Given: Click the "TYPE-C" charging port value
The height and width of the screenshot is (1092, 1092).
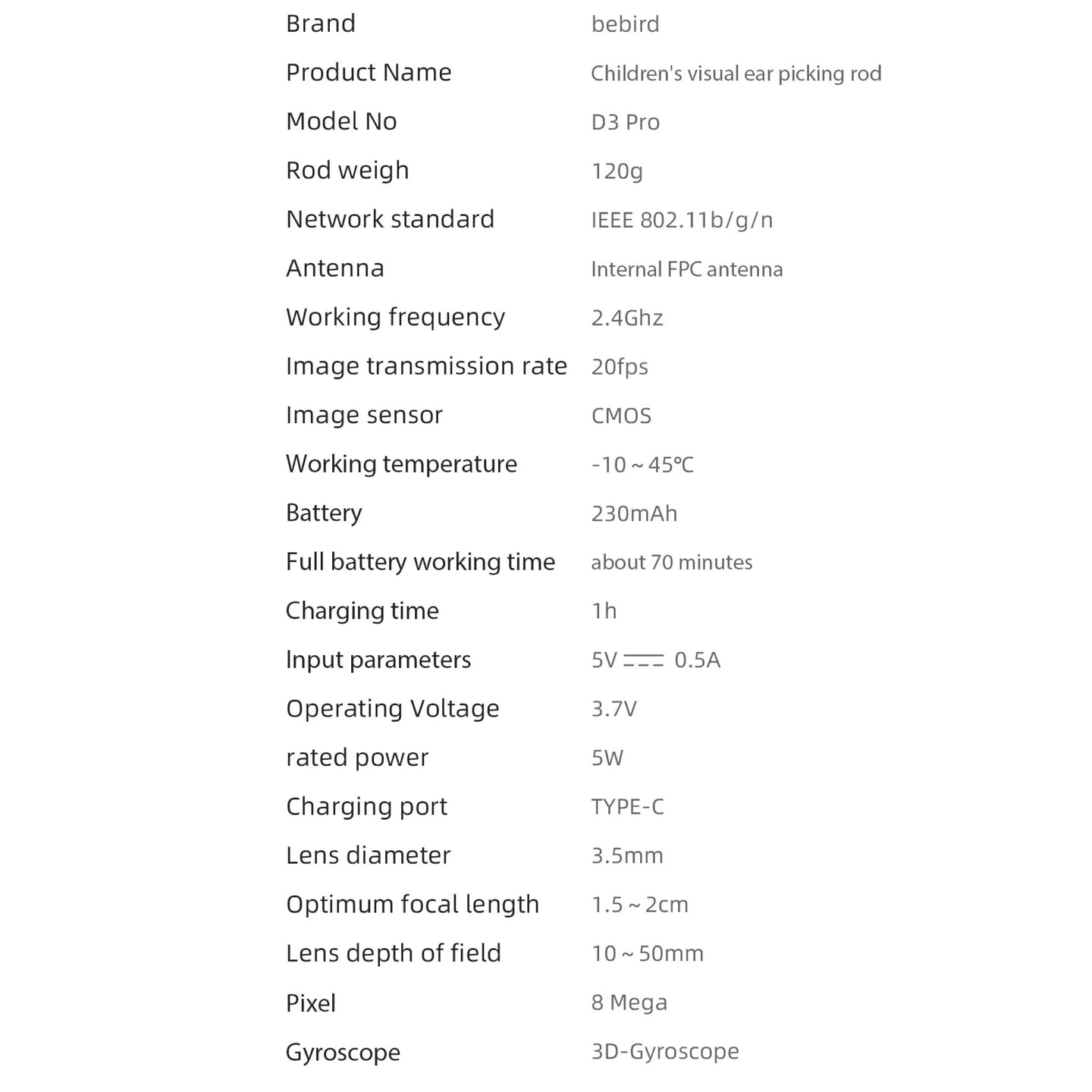Looking at the screenshot, I should pyautogui.click(x=627, y=807).
